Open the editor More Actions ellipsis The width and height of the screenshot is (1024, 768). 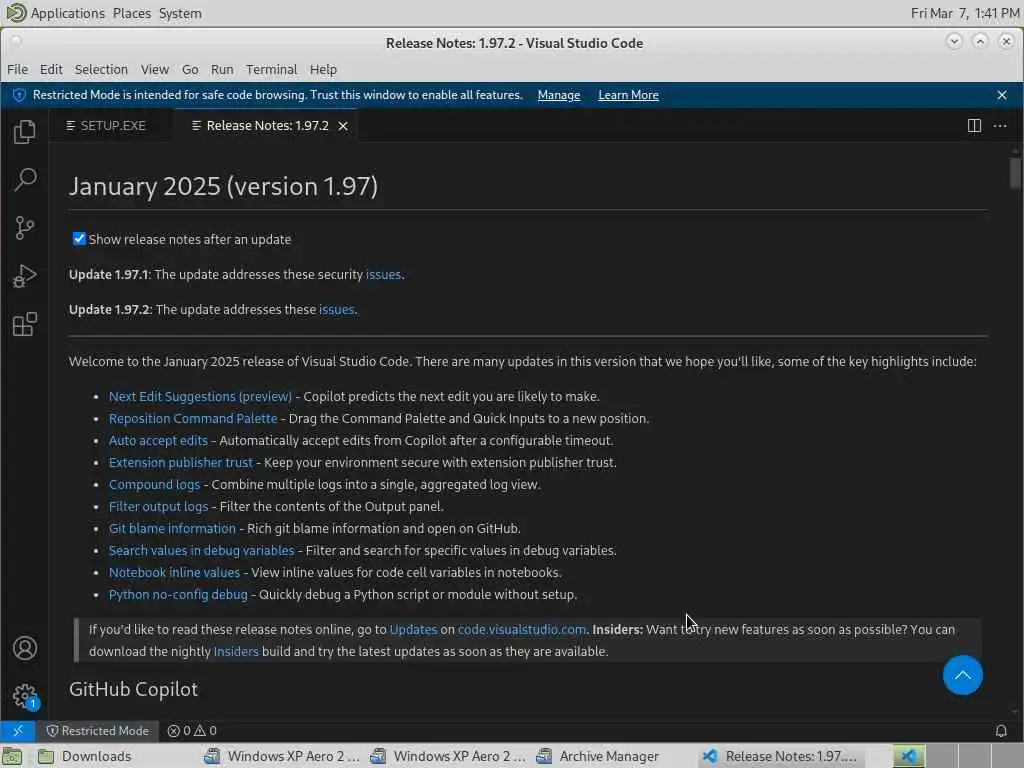click(x=1000, y=125)
